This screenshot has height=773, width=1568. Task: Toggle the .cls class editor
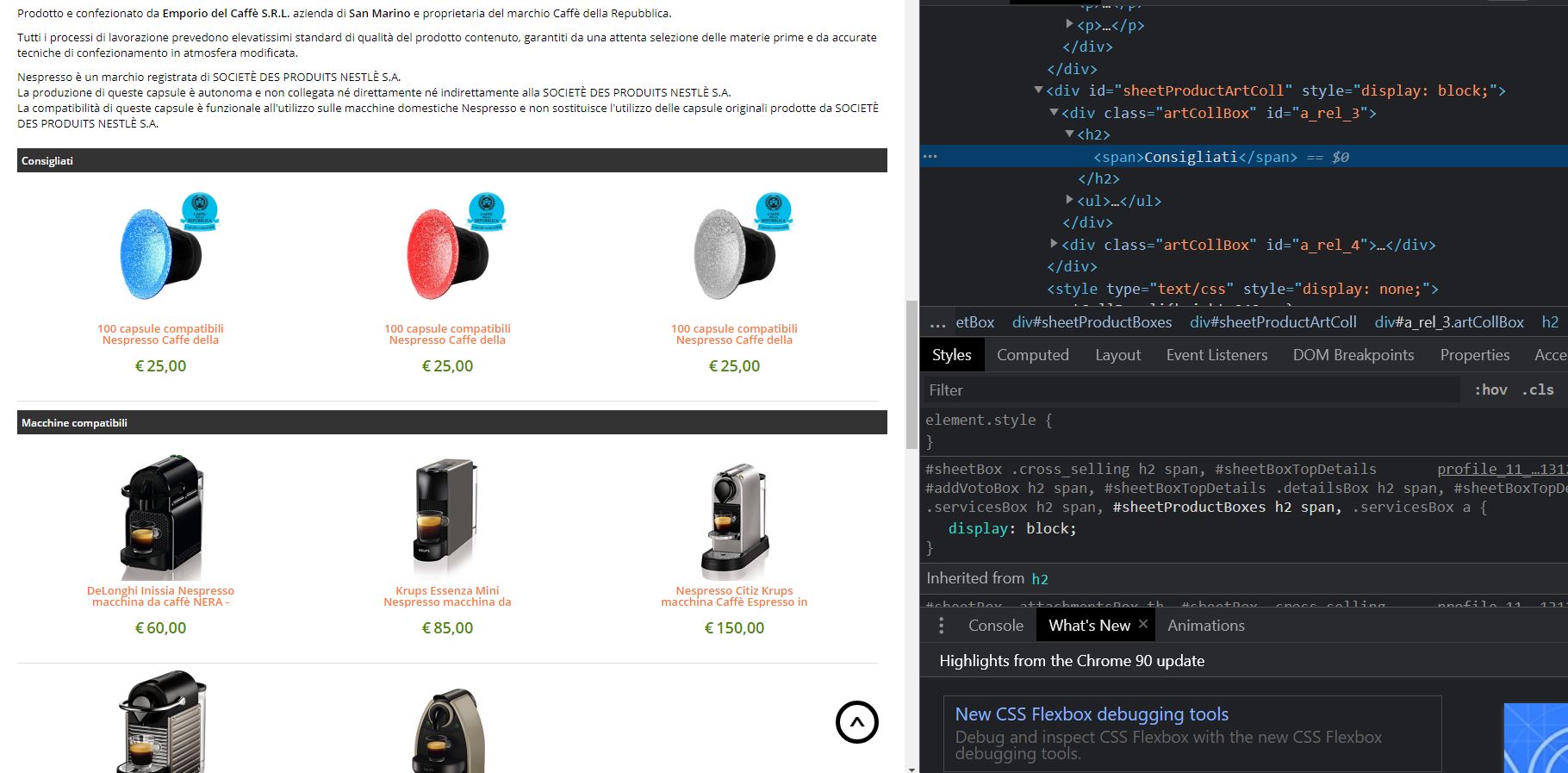click(1538, 390)
